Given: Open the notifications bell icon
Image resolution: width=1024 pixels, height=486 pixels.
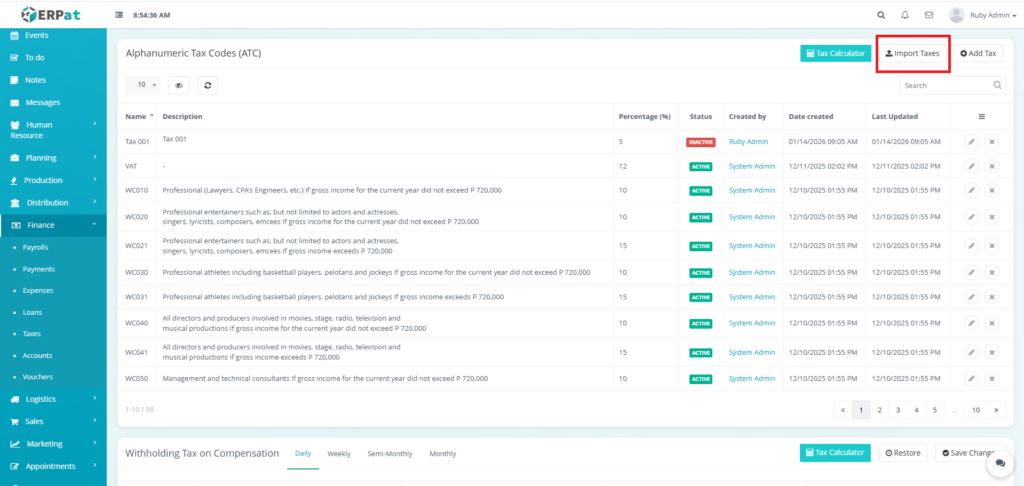Looking at the screenshot, I should 905,15.
